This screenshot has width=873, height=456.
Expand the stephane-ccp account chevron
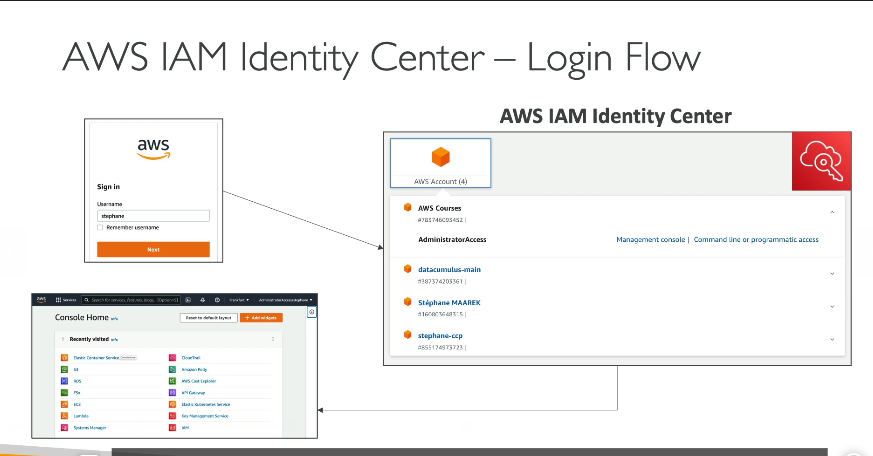(832, 339)
